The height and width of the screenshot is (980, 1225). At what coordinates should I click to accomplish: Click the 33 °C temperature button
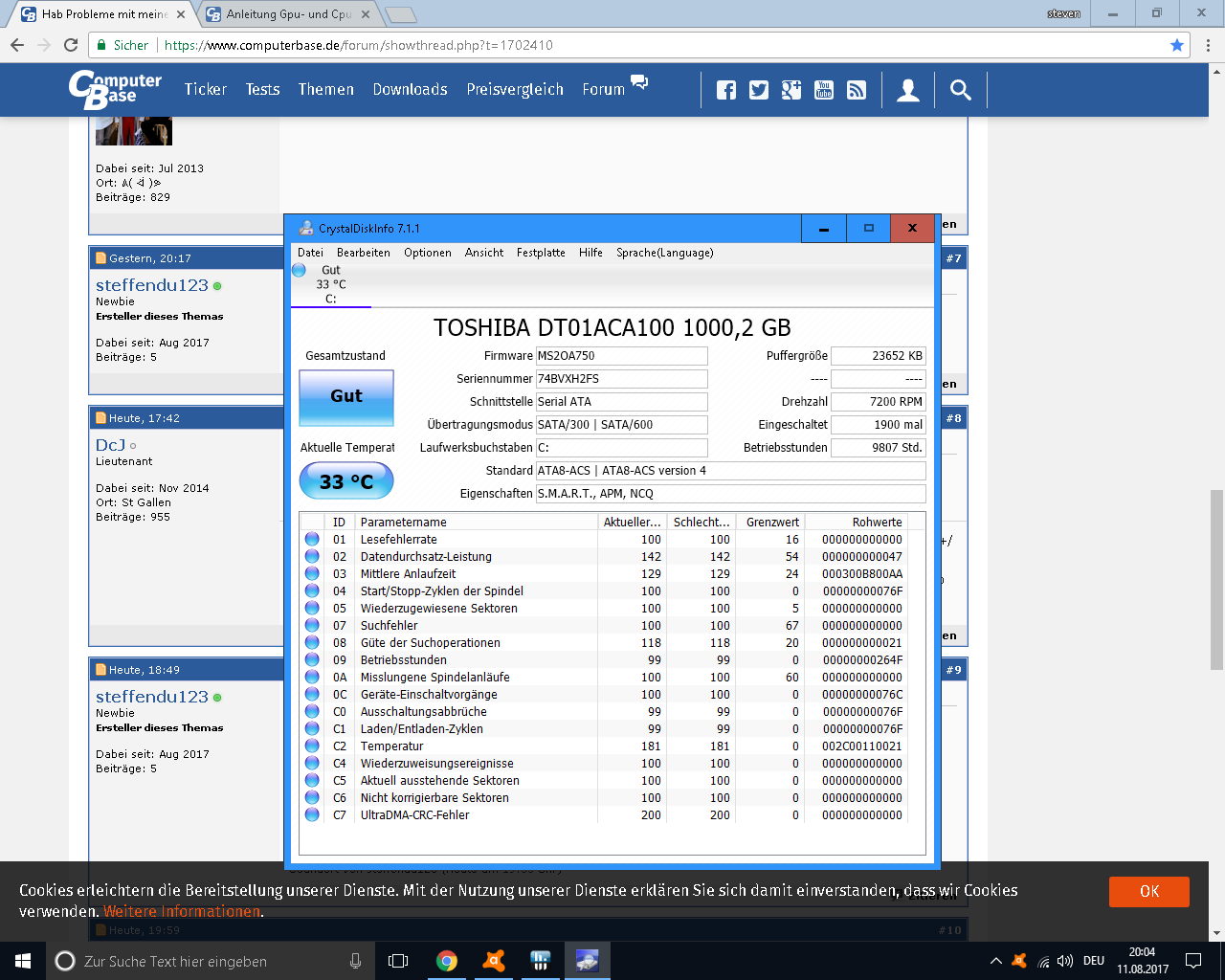346,481
